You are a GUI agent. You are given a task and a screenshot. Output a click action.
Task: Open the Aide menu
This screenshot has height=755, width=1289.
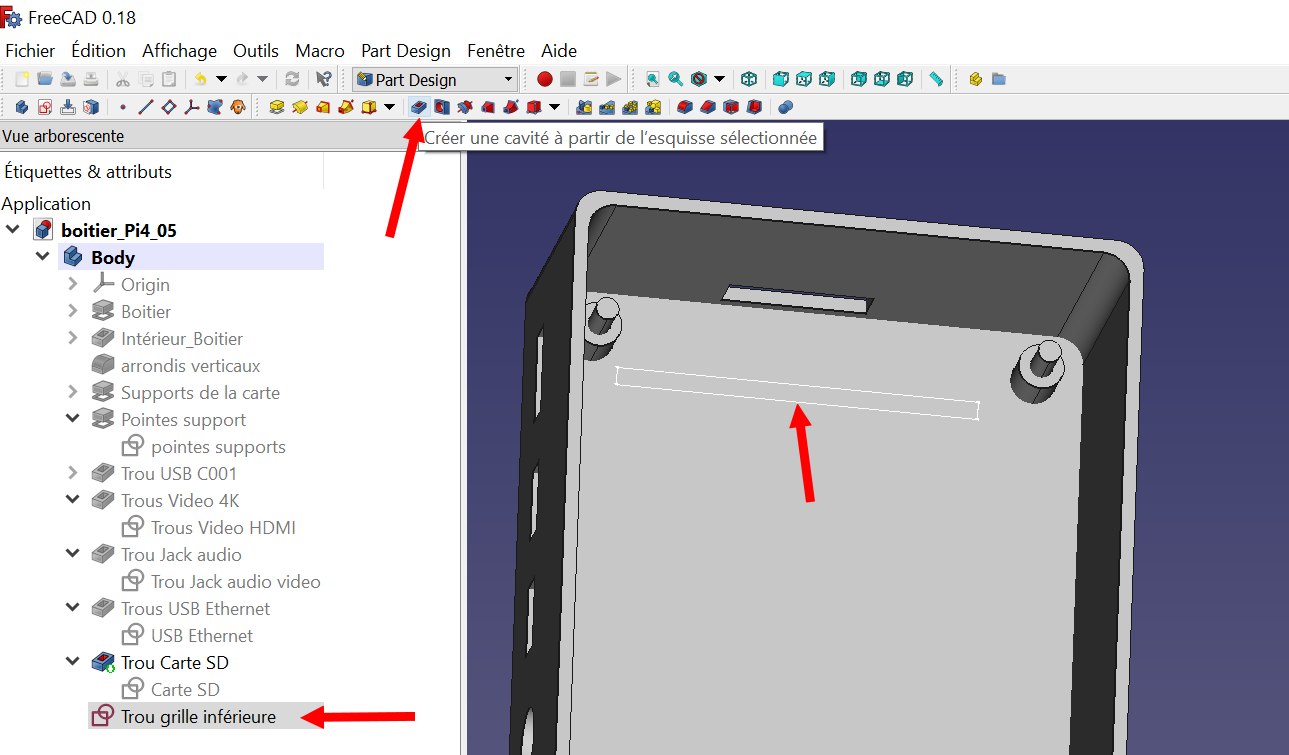pyautogui.click(x=559, y=50)
